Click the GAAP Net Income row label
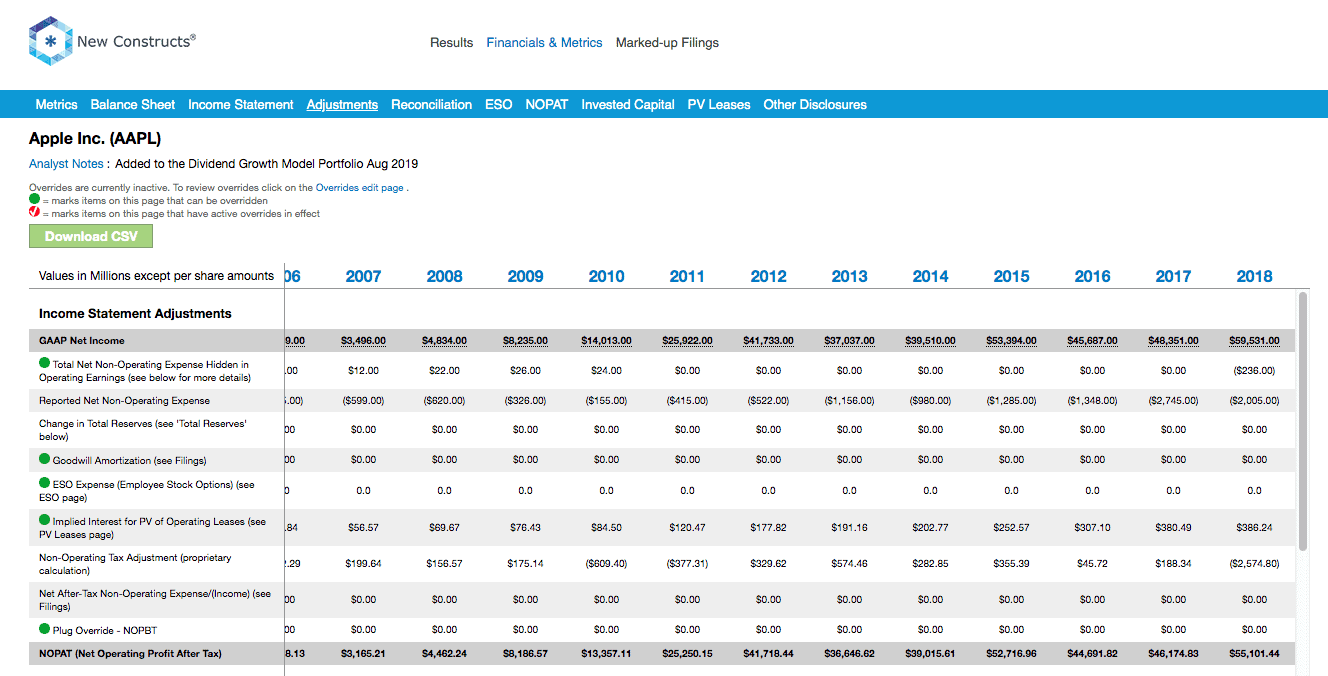 [x=82, y=341]
